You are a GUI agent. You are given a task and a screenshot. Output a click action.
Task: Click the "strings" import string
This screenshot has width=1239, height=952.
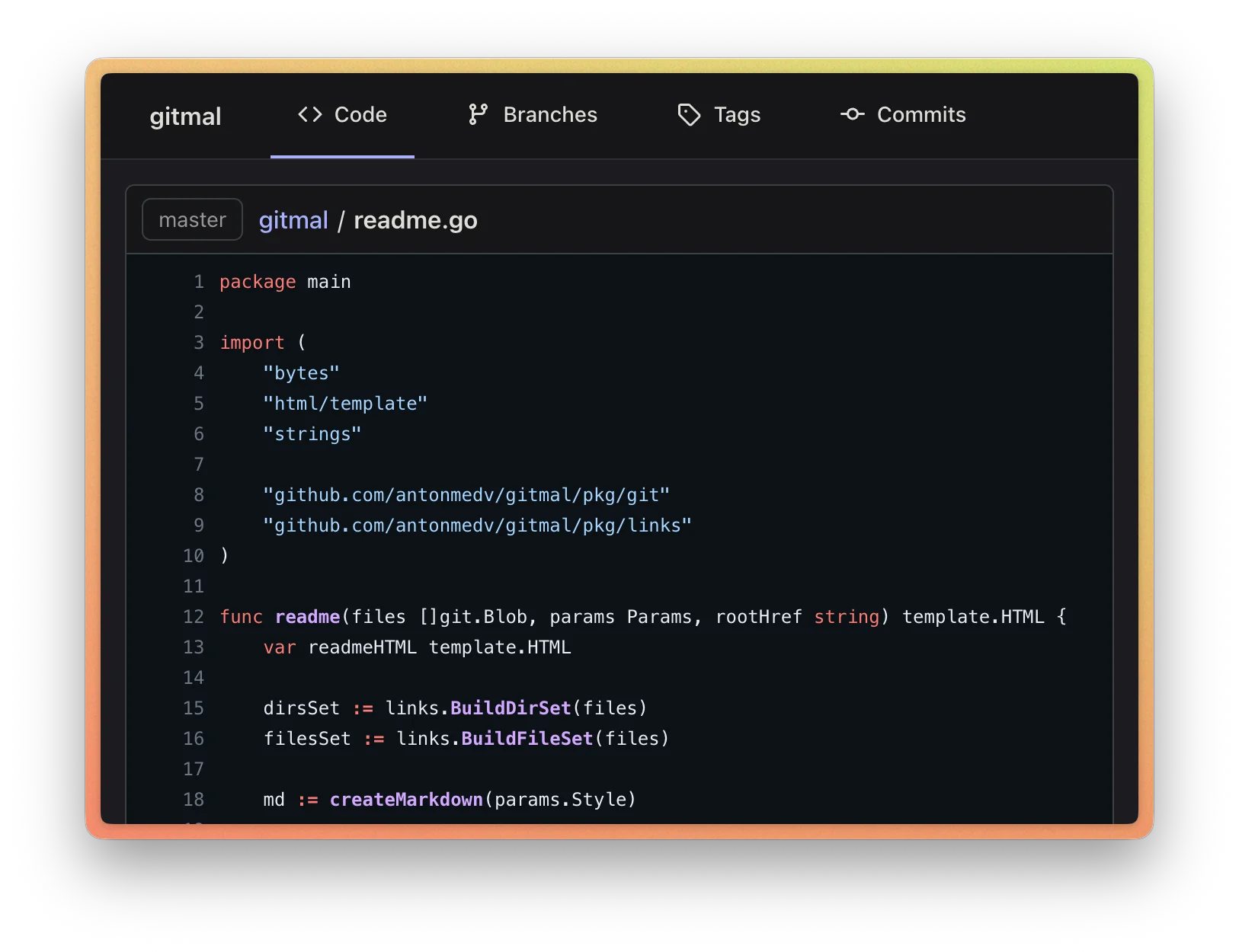click(312, 434)
